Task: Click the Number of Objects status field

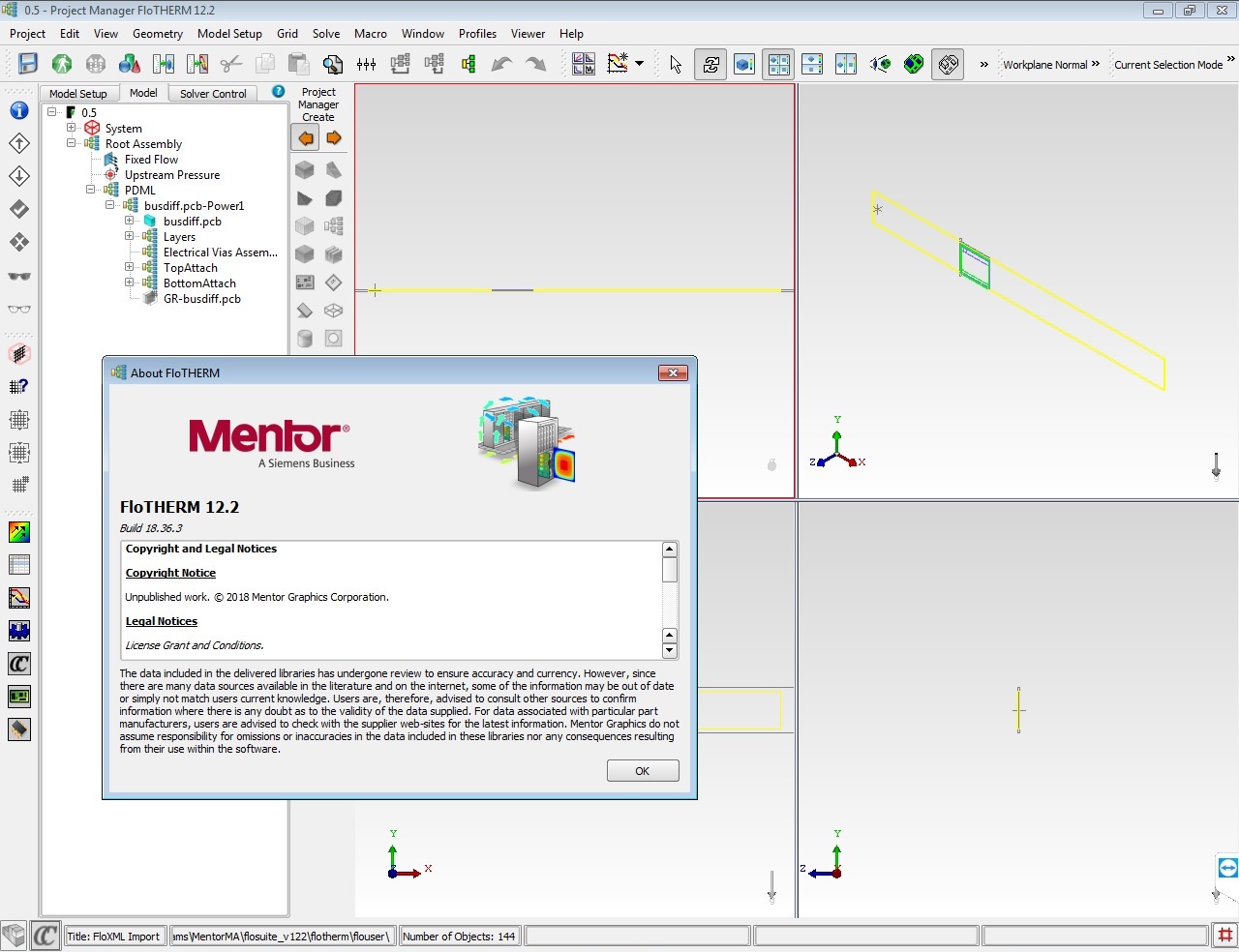Action: [x=460, y=936]
